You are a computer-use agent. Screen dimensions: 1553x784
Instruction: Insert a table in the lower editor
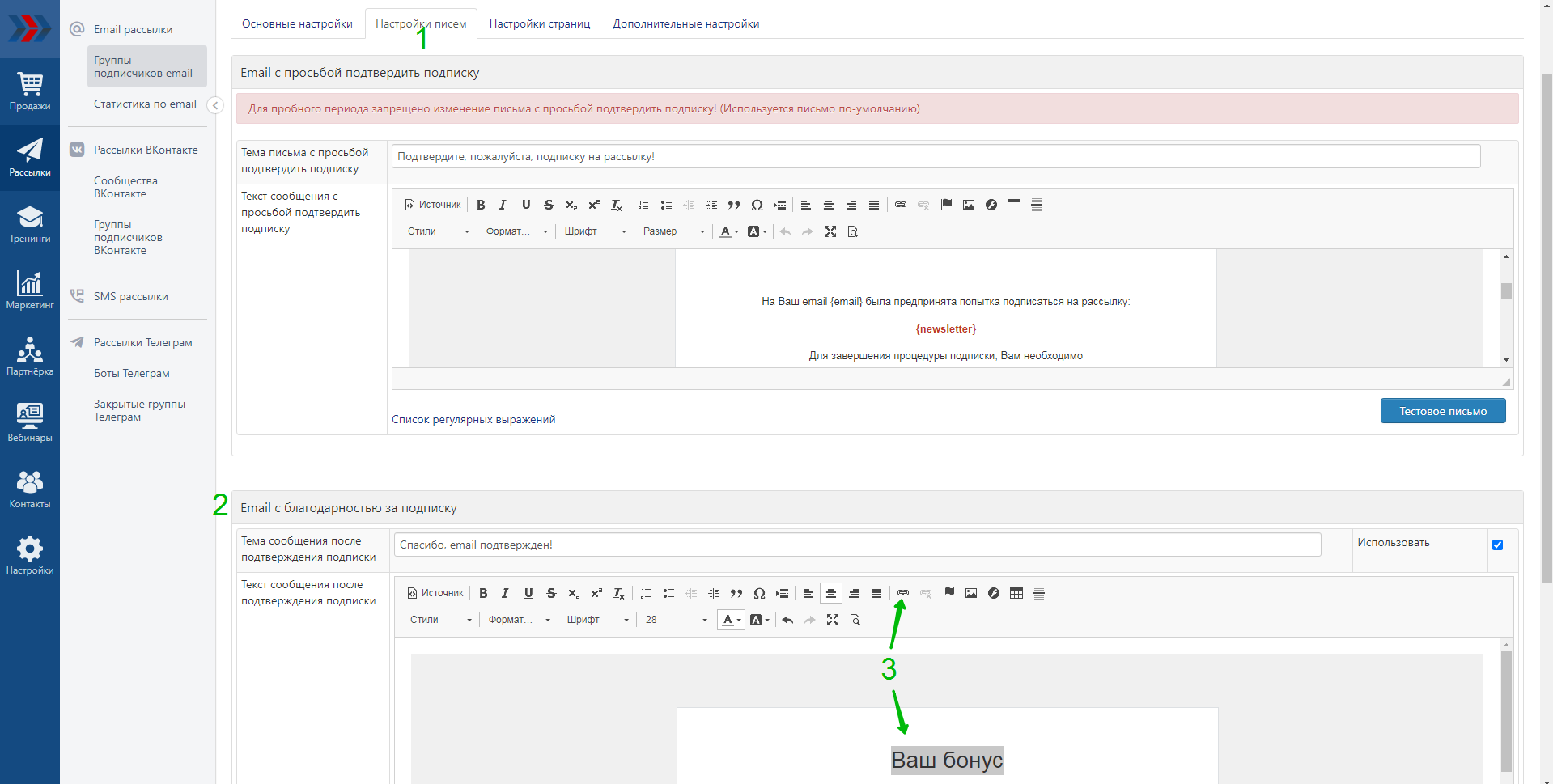click(x=1016, y=593)
